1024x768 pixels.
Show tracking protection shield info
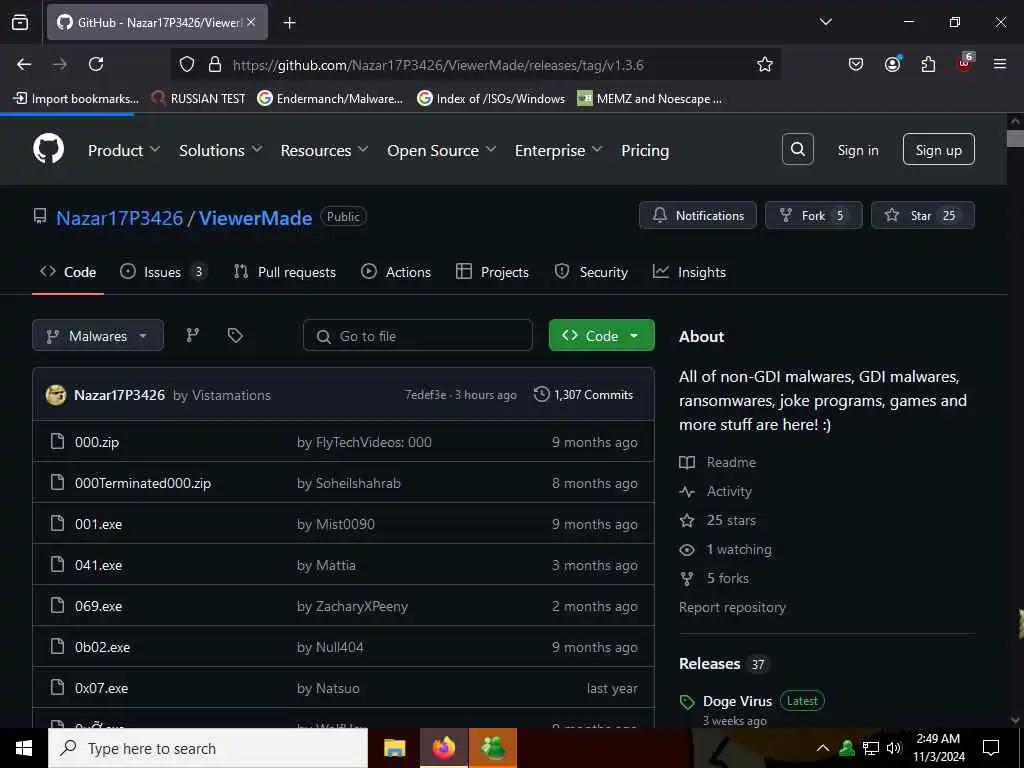187,64
